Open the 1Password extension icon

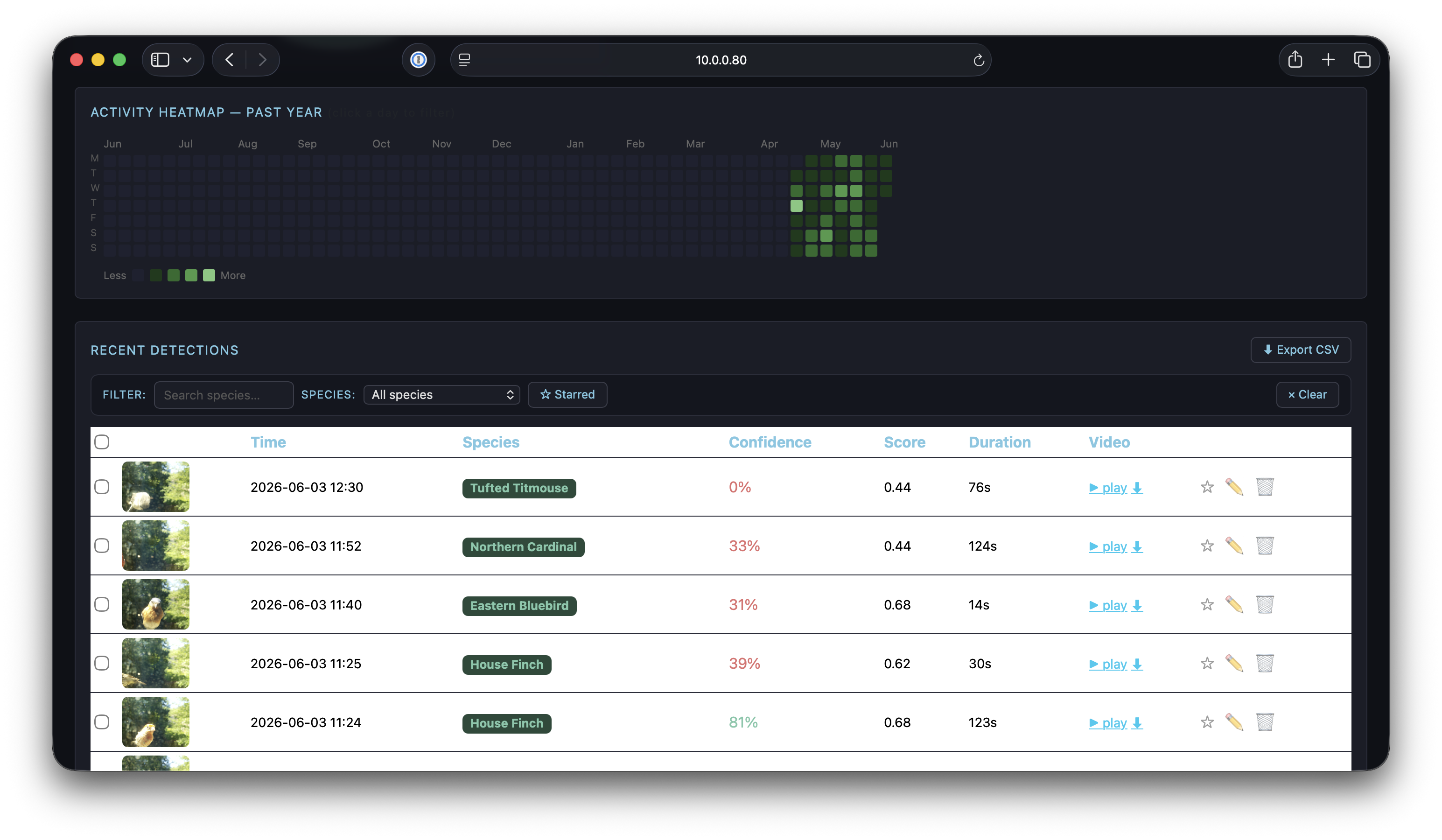[418, 60]
